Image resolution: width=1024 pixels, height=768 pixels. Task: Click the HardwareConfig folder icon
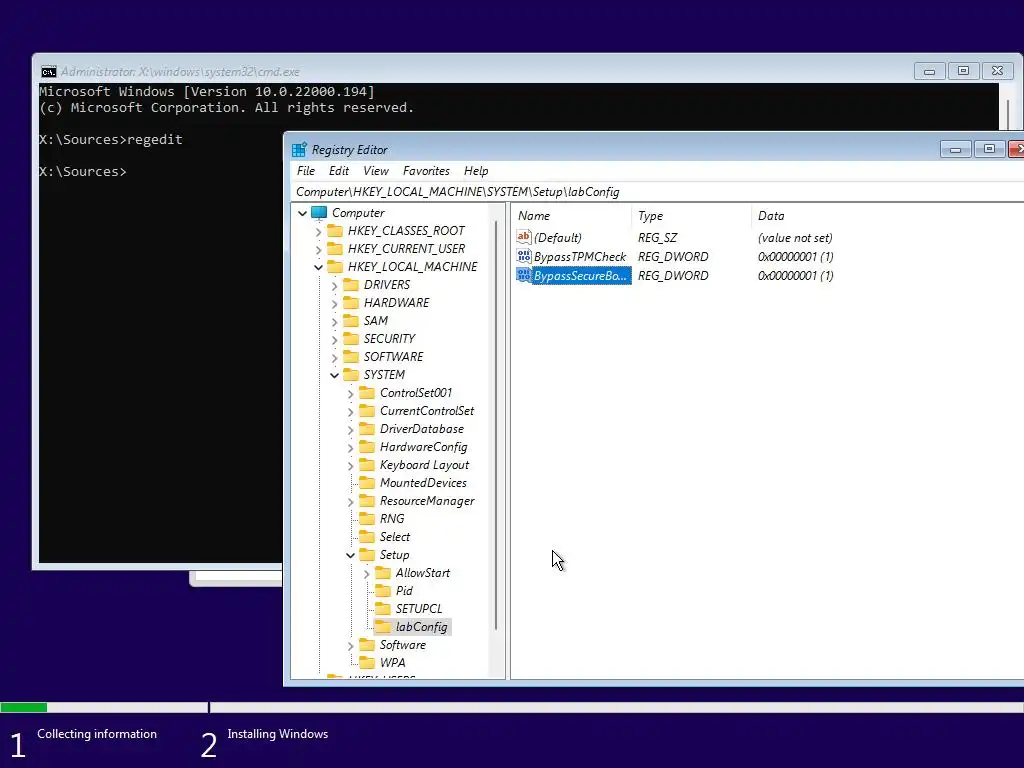pos(368,447)
